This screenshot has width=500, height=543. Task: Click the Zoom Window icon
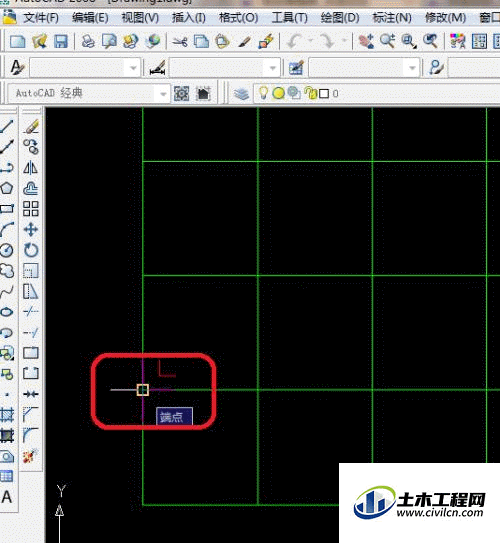[x=409, y=42]
